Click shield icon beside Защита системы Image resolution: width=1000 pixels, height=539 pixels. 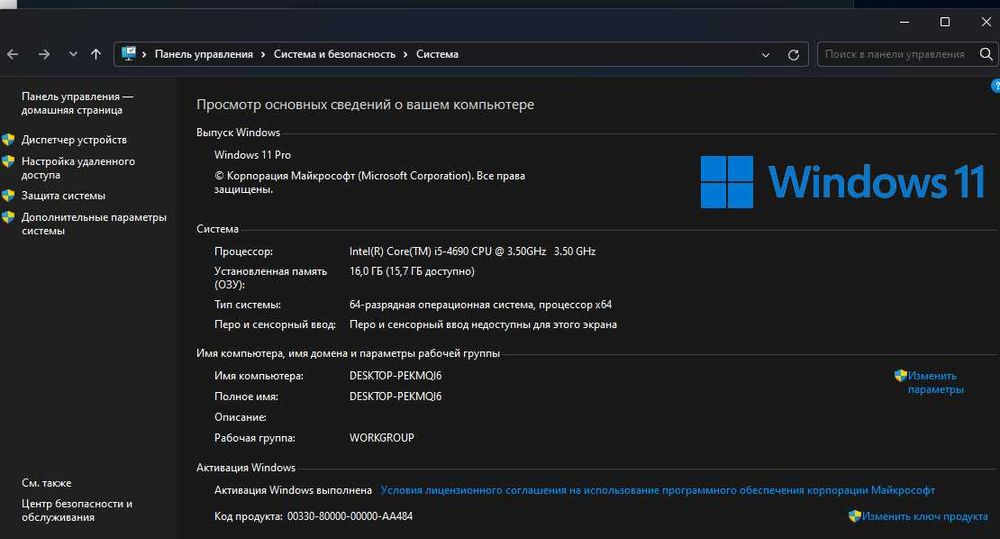[9, 196]
